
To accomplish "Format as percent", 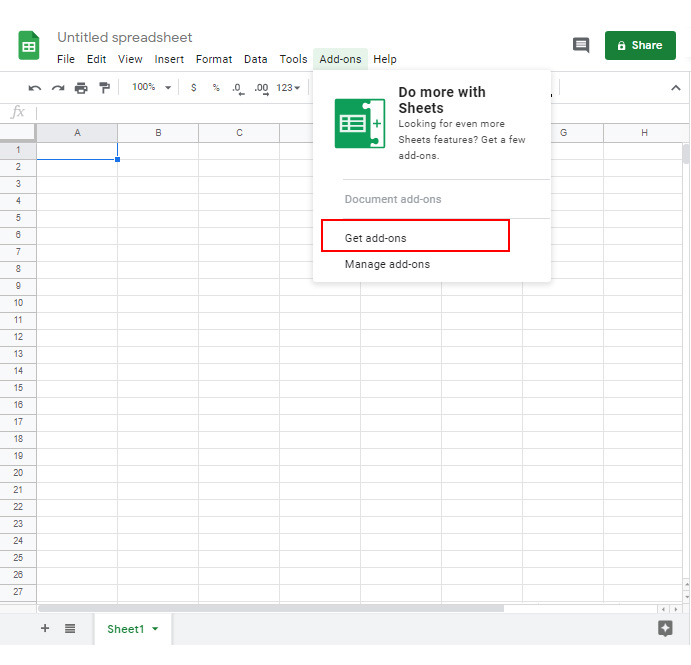I will coord(216,88).
